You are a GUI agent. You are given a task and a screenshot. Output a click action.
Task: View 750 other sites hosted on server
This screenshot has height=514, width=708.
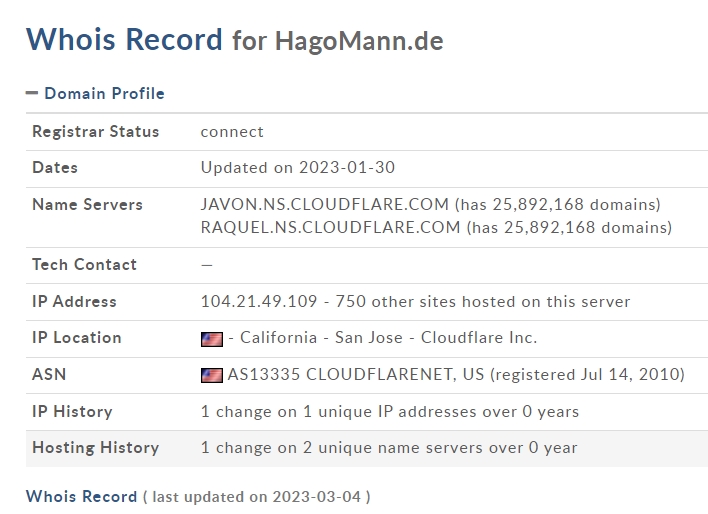tap(483, 302)
